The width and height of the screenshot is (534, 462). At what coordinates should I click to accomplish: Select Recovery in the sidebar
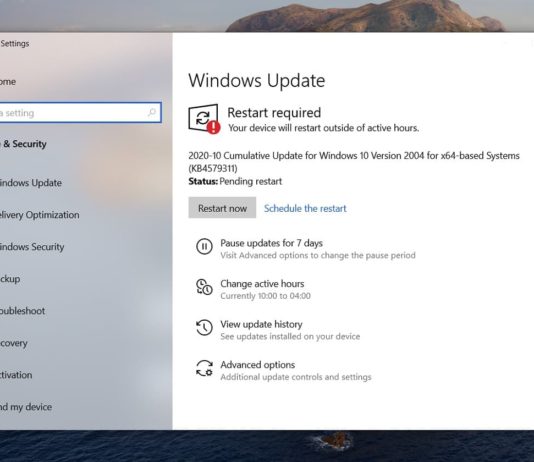coord(14,343)
